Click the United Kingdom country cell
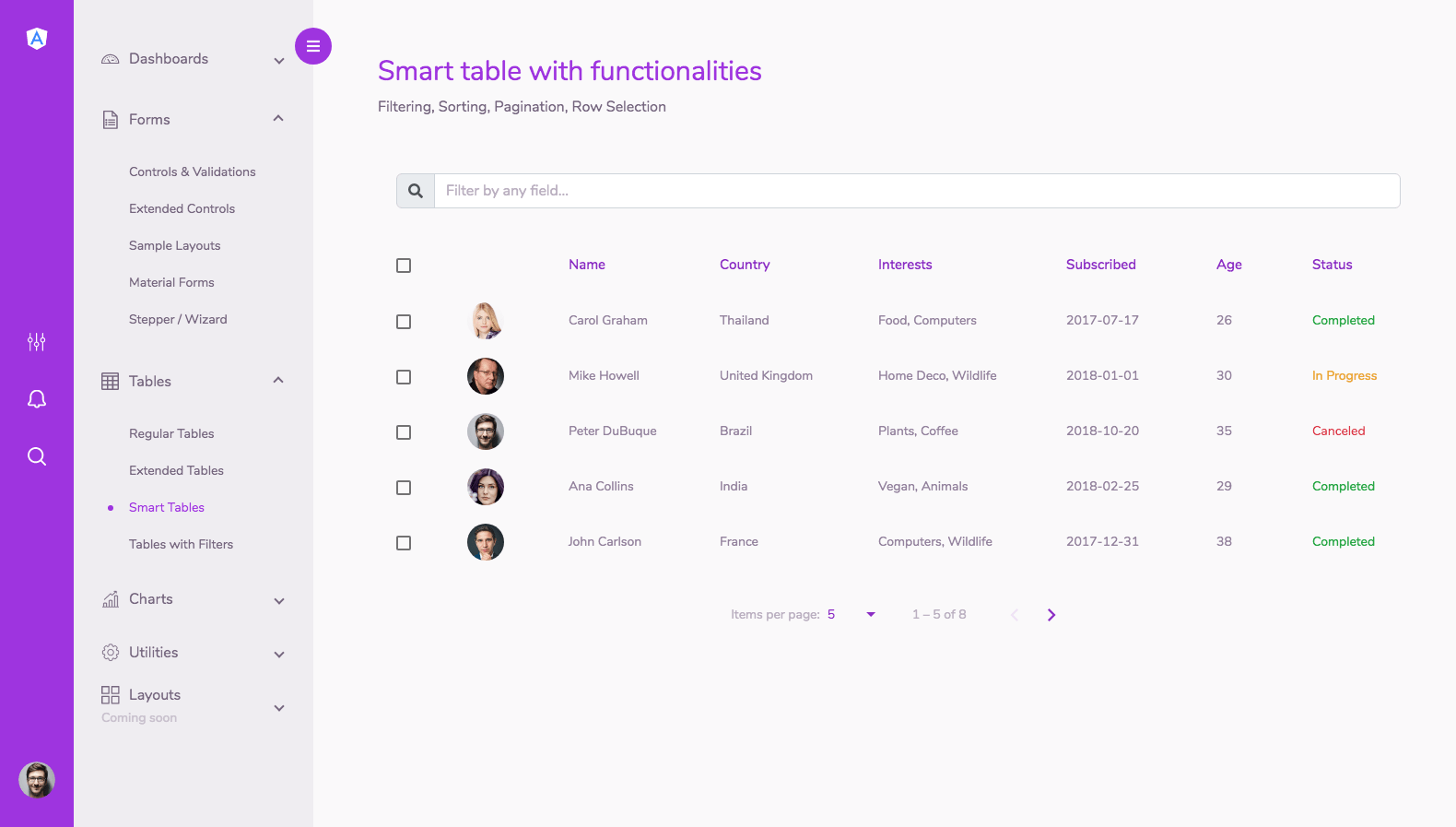The height and width of the screenshot is (827, 1456). pyautogui.click(x=767, y=375)
